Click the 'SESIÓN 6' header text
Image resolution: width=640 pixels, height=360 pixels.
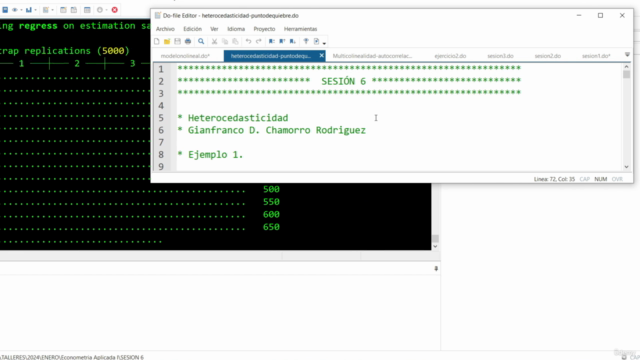(x=343, y=82)
